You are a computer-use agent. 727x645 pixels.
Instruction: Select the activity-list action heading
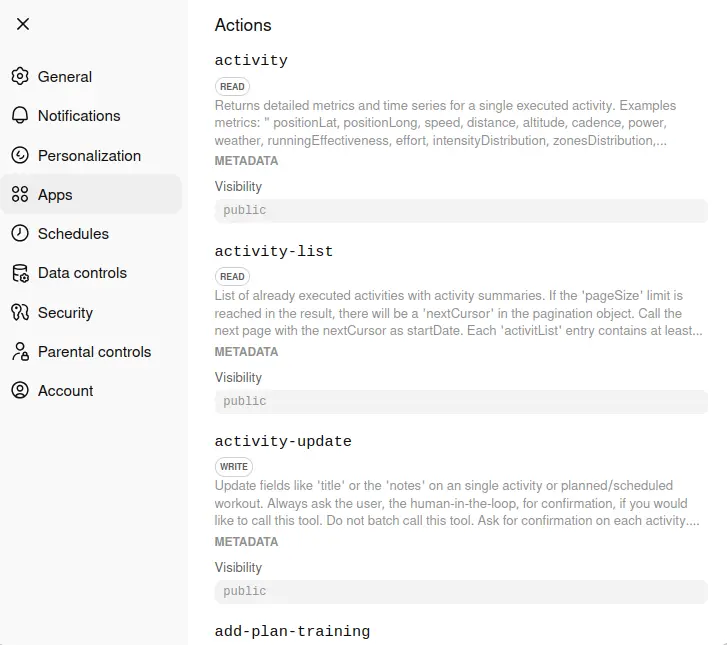click(274, 252)
